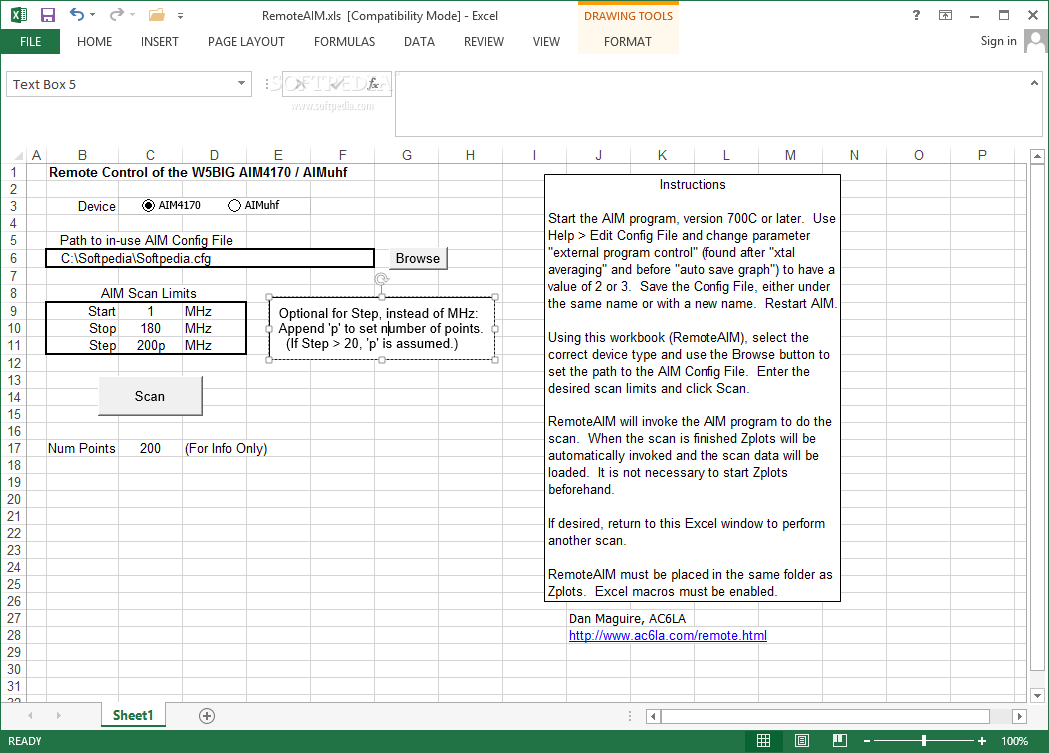Image resolution: width=1049 pixels, height=753 pixels.
Task: Click the title cell Remote Control of the W5BIG
Action: point(198,172)
